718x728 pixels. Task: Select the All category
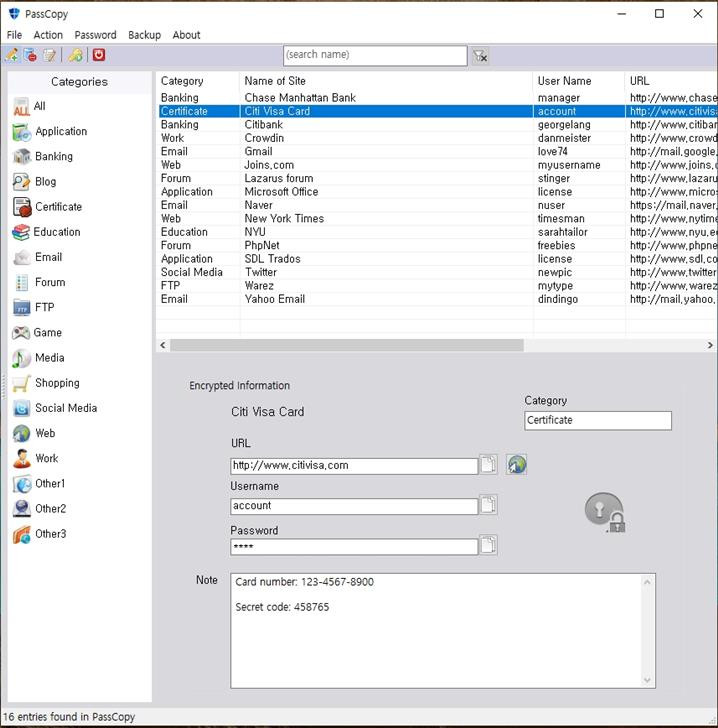(x=30, y=106)
